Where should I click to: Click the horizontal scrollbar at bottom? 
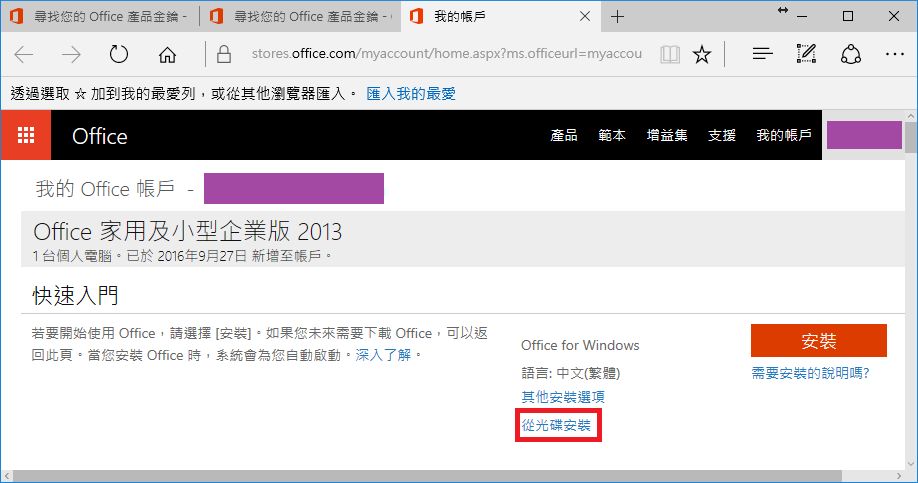pyautogui.click(x=427, y=476)
